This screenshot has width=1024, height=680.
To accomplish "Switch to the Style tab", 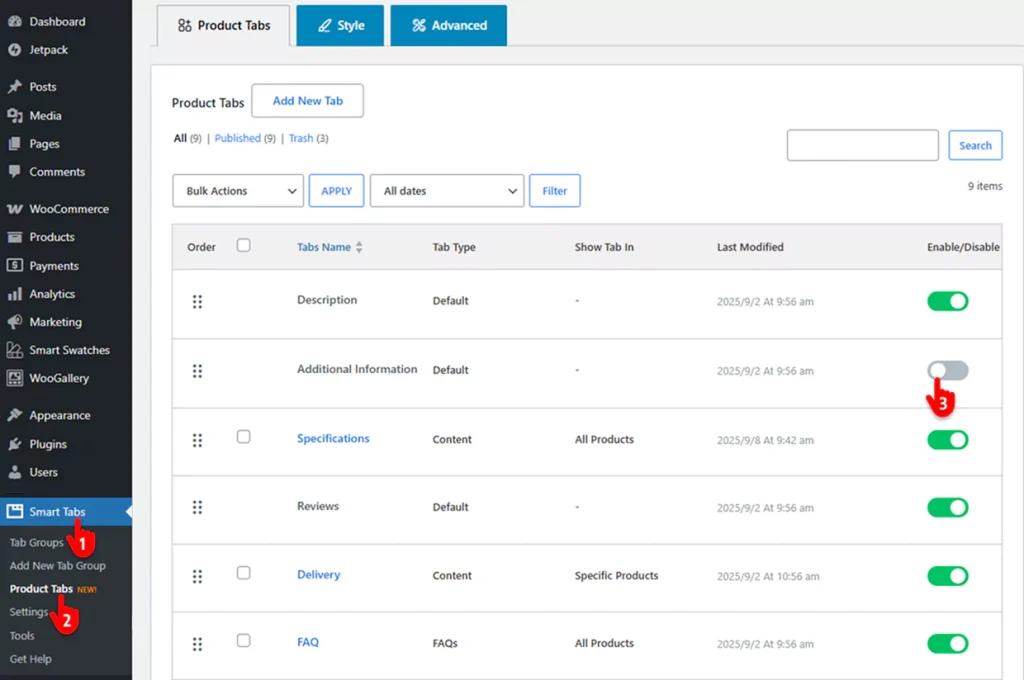I will point(340,26).
